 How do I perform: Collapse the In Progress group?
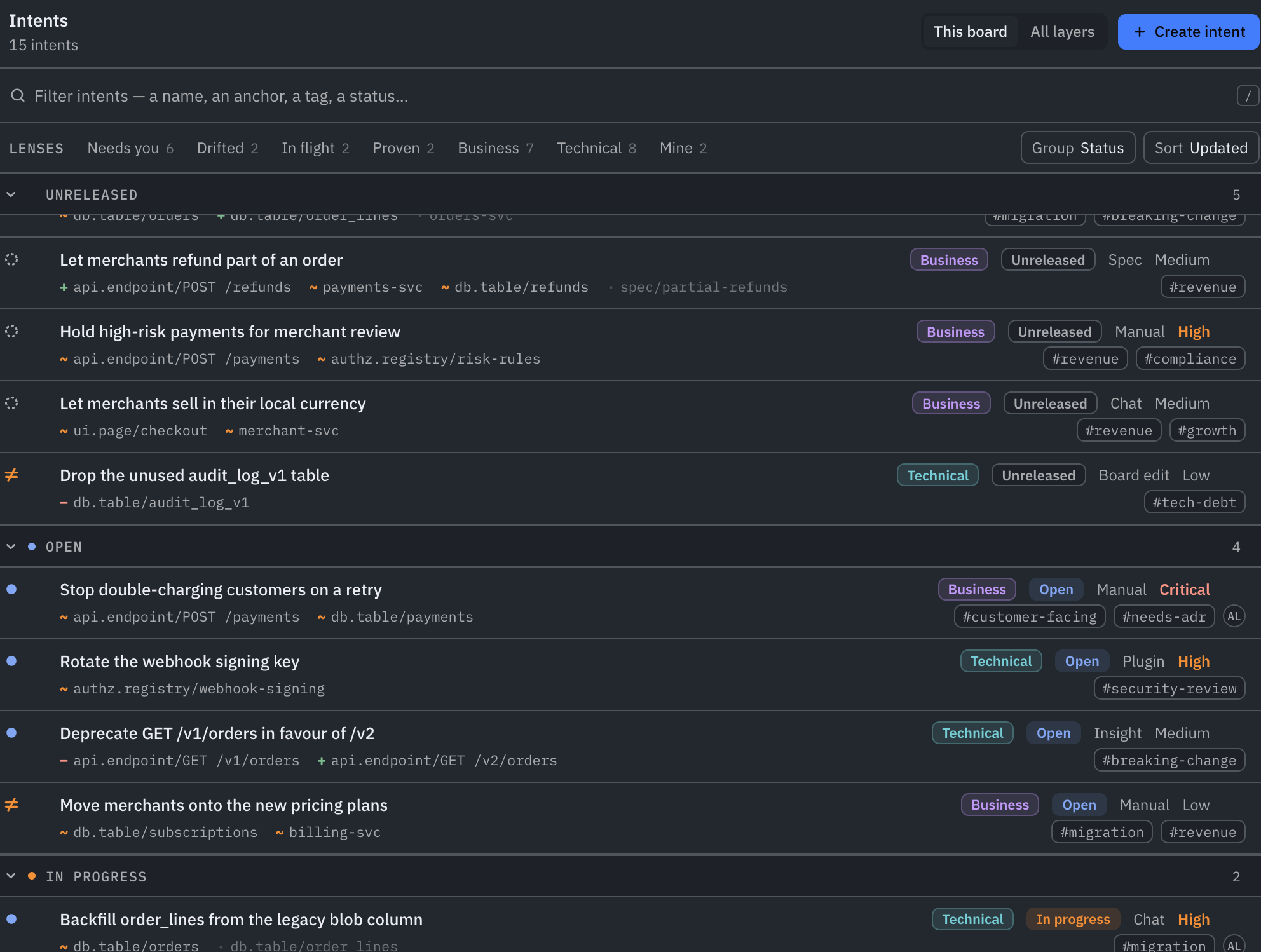pos(11,876)
